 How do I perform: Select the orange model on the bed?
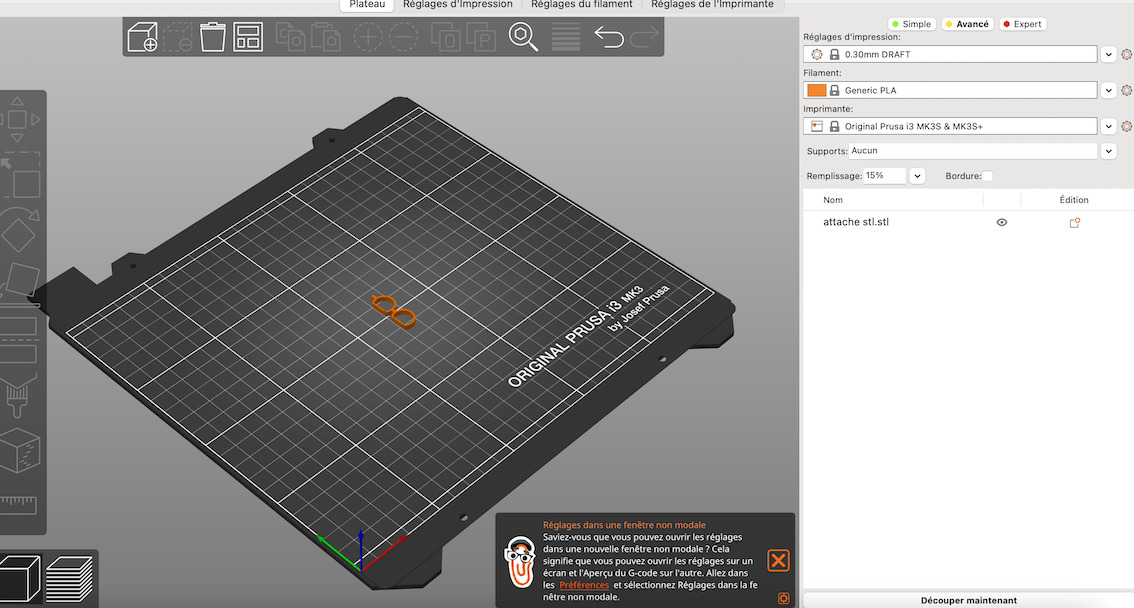[394, 312]
